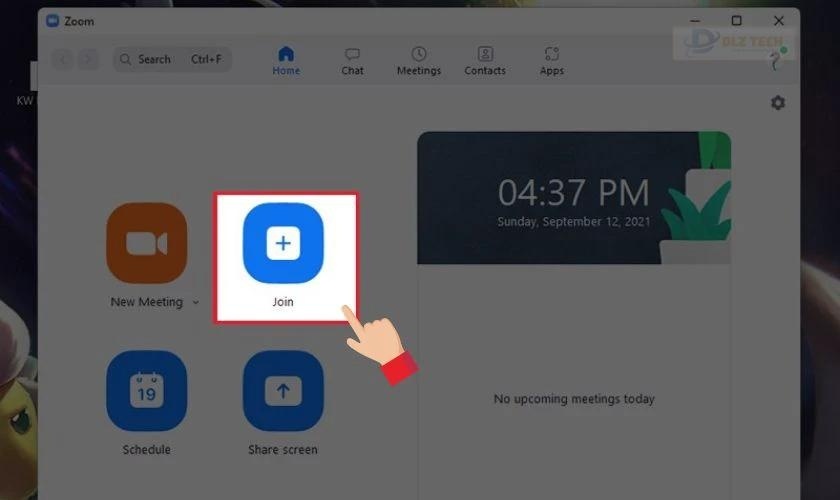Click the Search field
This screenshot has height=500, width=840.
click(172, 59)
